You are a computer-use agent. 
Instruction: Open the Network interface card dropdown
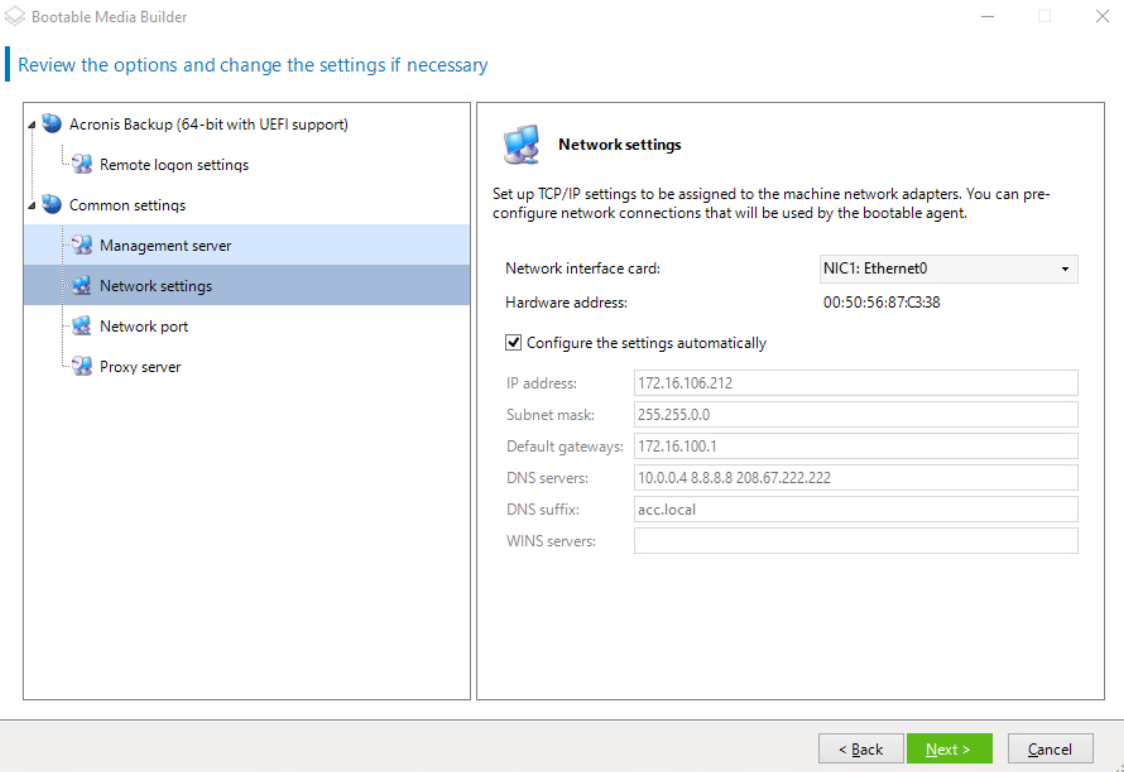[x=948, y=269]
